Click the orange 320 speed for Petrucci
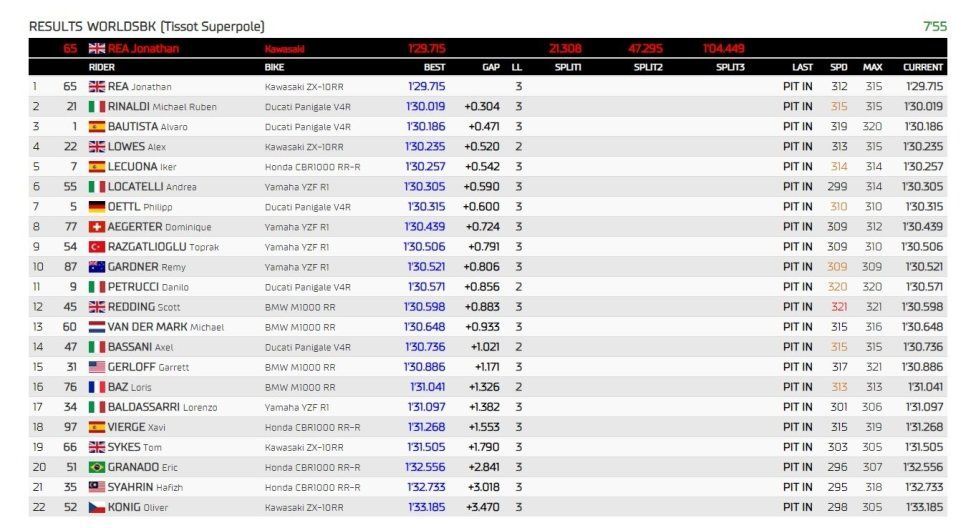976x528 pixels. coord(837,287)
